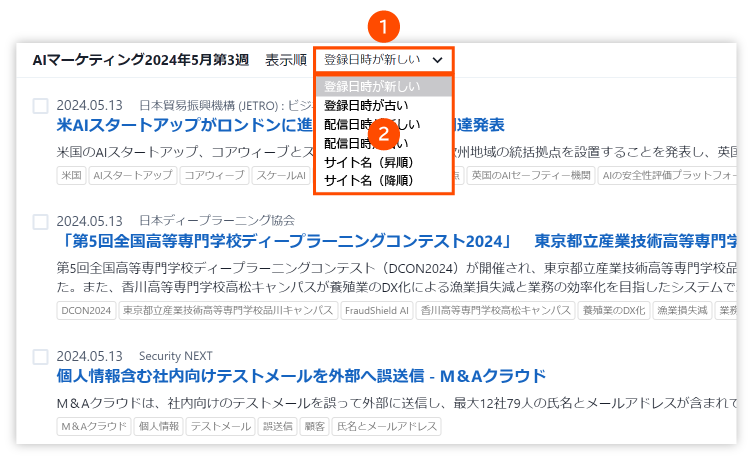The width and height of the screenshot is (753, 460).
Task: Click the date of the Security NEXT article
Action: point(90,356)
